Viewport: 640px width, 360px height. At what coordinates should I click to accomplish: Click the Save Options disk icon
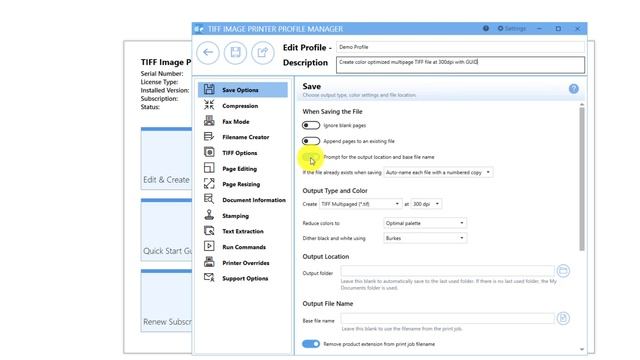pos(209,89)
